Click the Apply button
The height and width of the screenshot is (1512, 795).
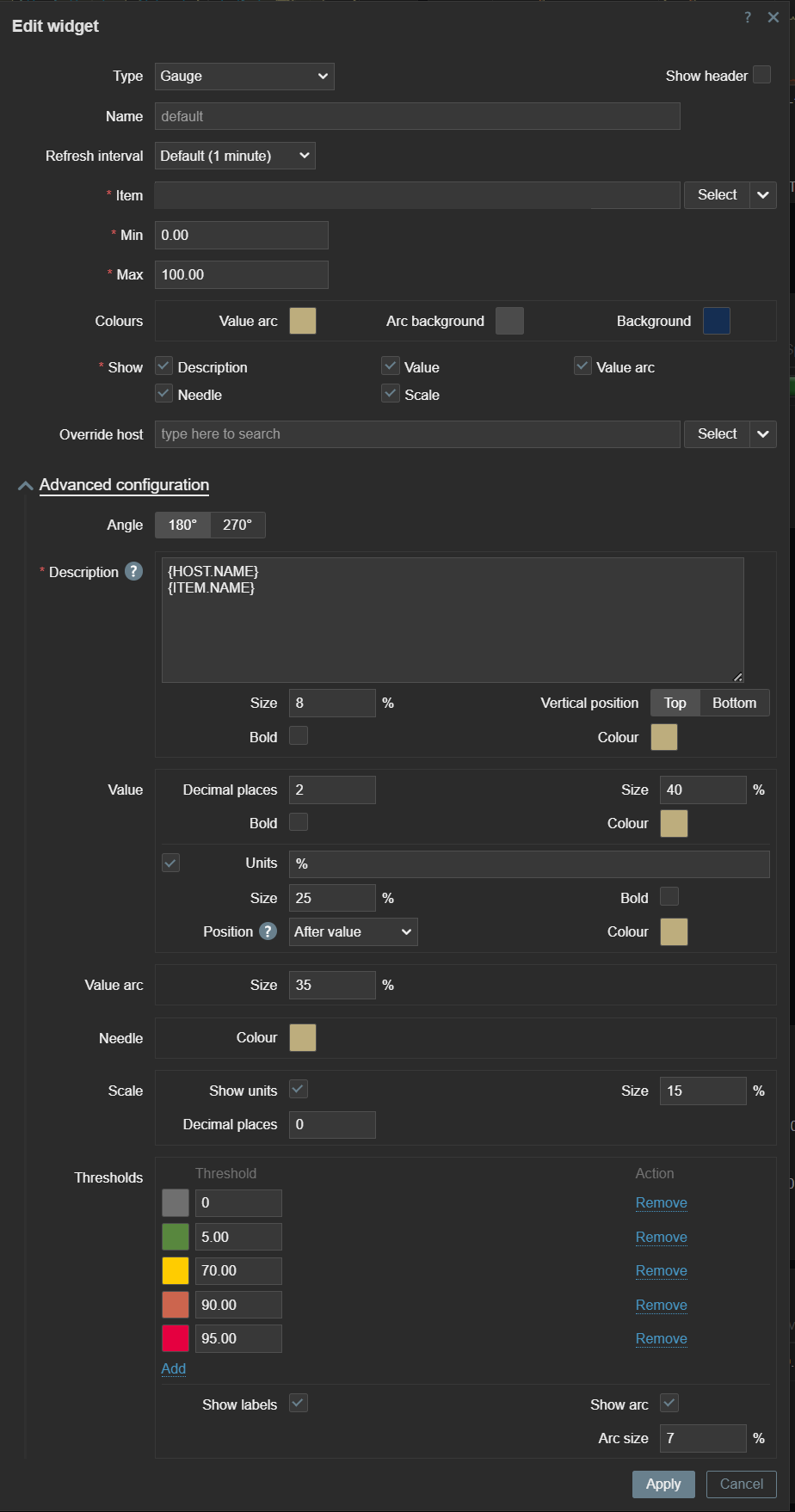663,1484
